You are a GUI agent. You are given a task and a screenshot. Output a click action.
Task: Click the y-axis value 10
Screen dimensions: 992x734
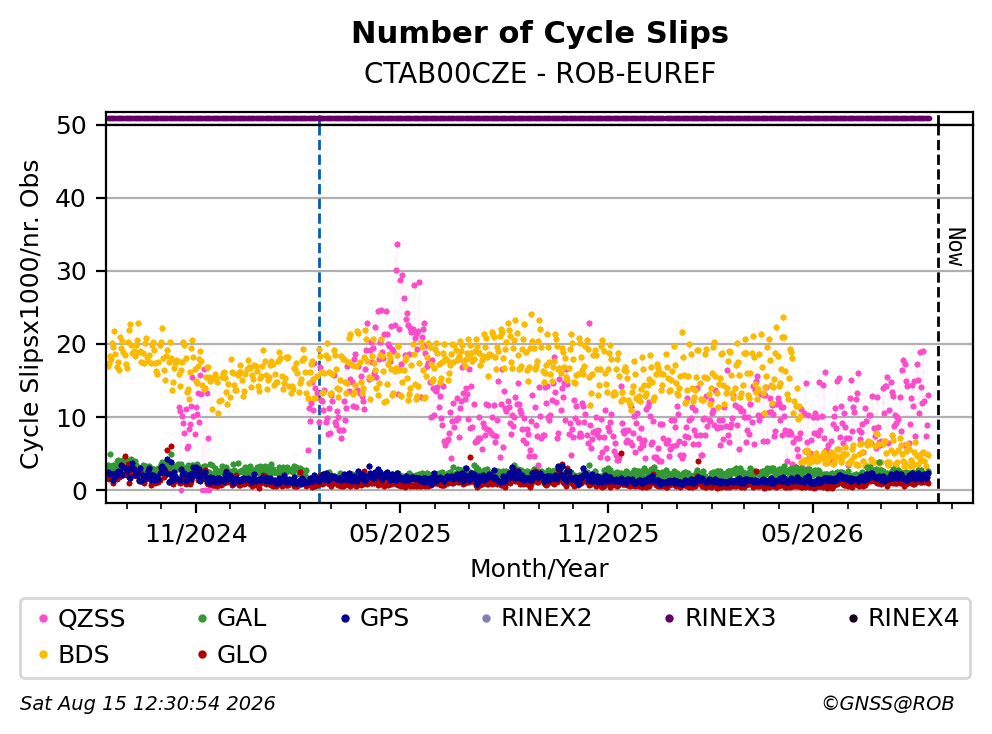tap(71, 418)
